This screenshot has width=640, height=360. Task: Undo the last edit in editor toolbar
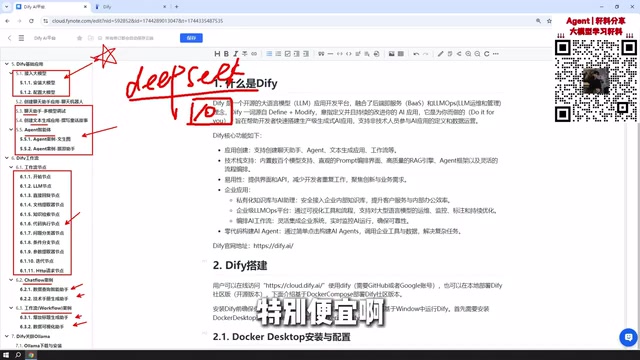point(416,54)
